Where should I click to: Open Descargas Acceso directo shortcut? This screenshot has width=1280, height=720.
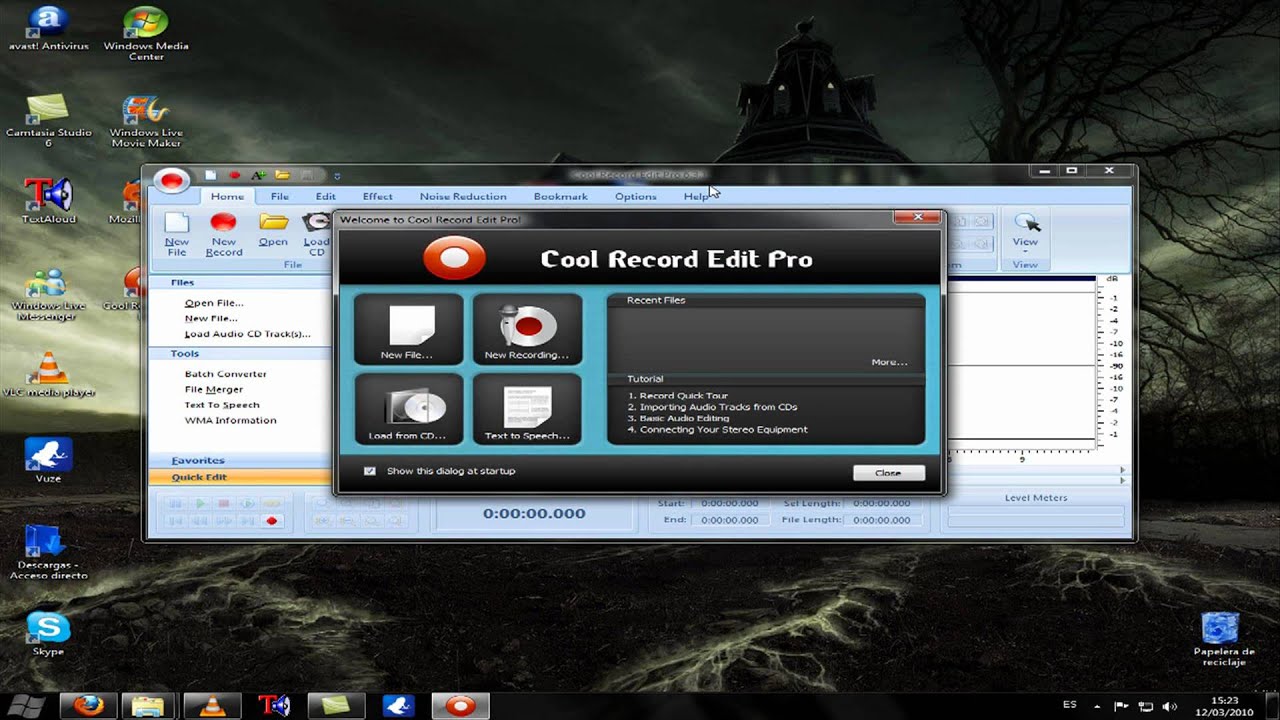coord(48,551)
